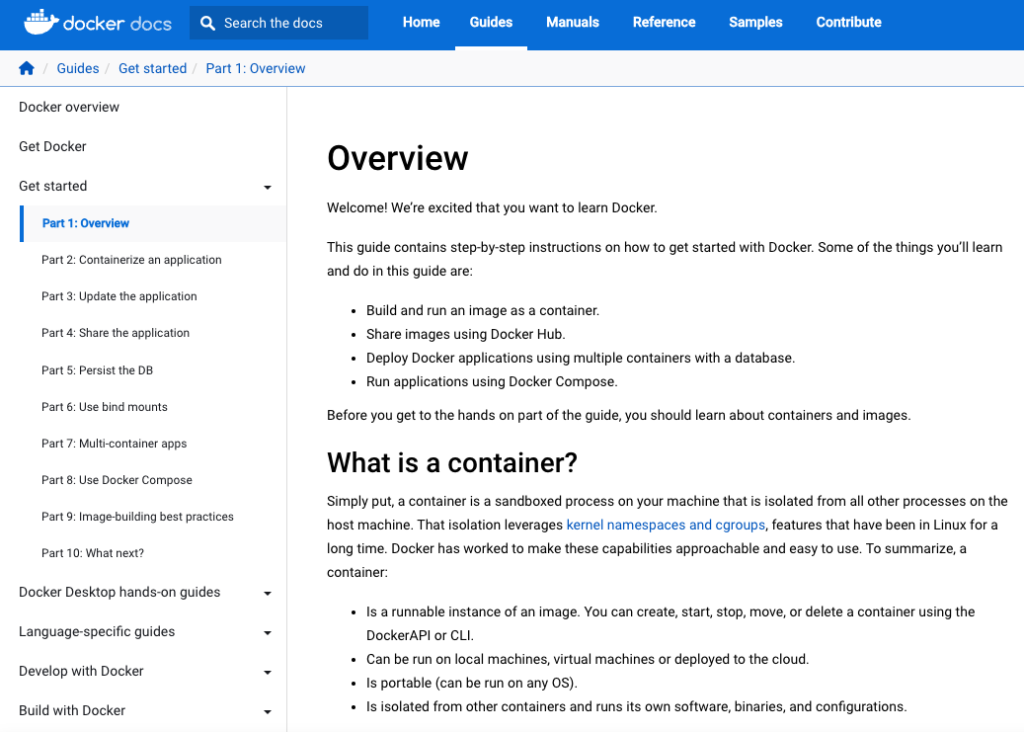
Task: Open Part 10: What next?
Action: click(93, 553)
